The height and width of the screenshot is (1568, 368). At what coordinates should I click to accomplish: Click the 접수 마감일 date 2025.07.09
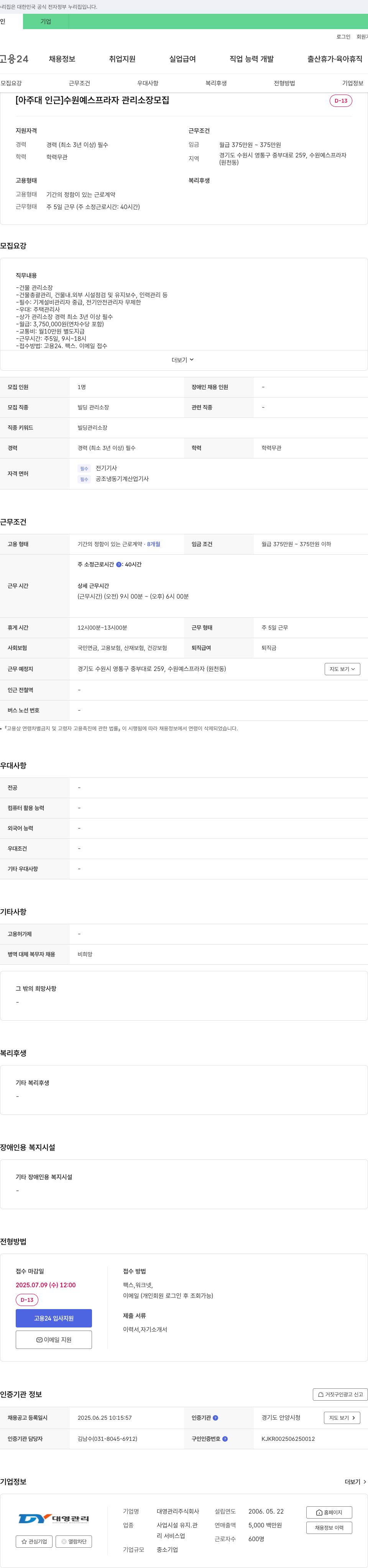46,1284
